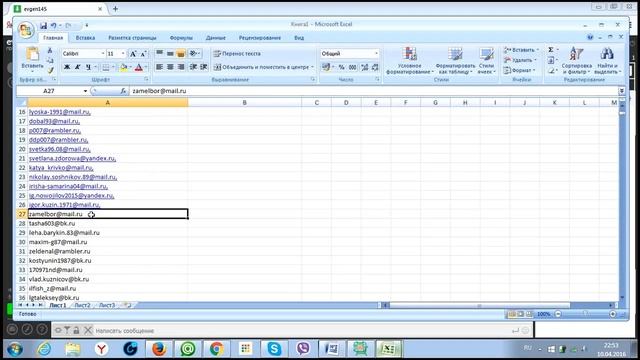Click the Find and Select binoculars
The width and height of the screenshot is (640, 360).
pos(607,60)
